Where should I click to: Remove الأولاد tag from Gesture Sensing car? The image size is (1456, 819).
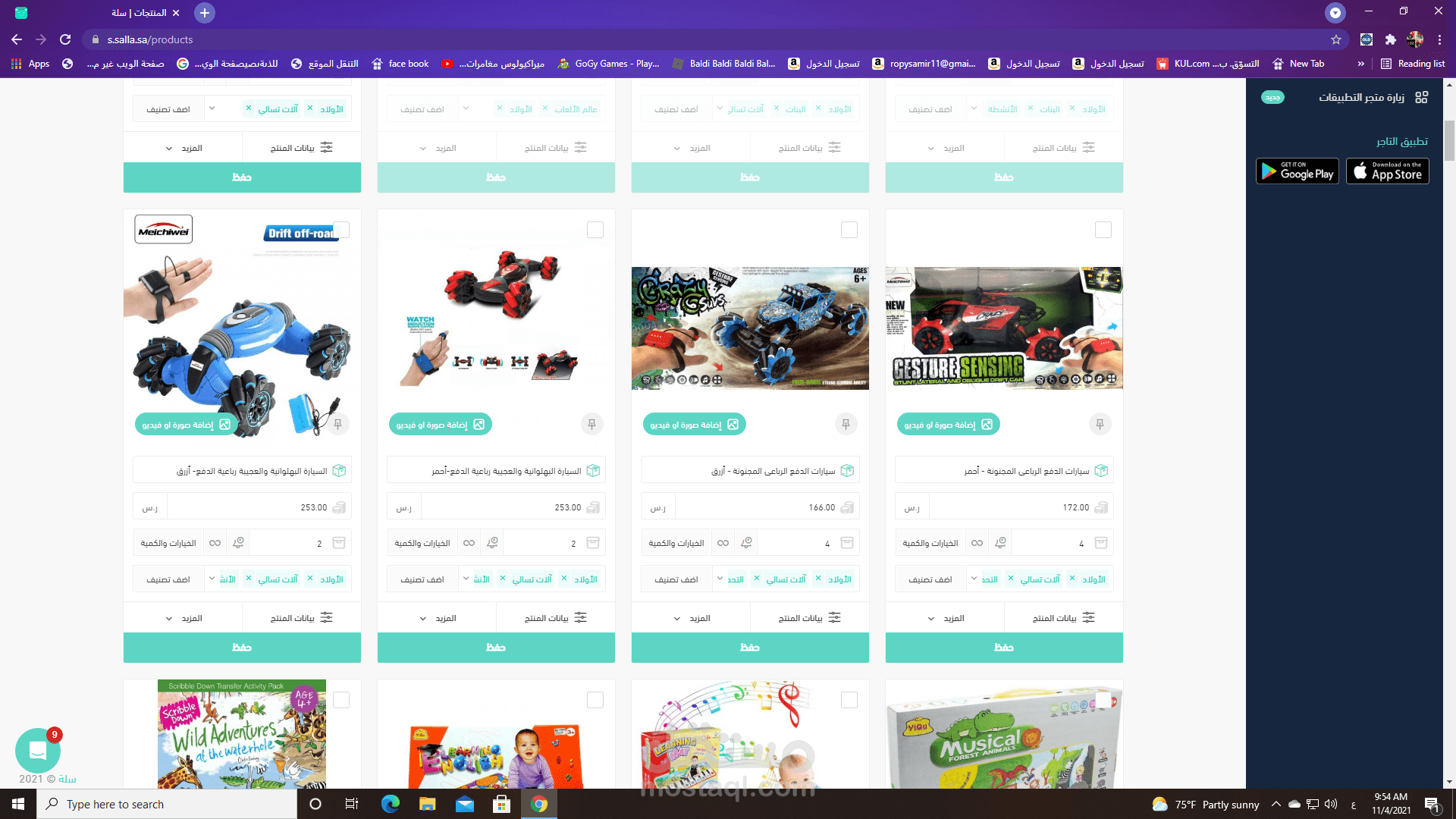(x=1072, y=579)
